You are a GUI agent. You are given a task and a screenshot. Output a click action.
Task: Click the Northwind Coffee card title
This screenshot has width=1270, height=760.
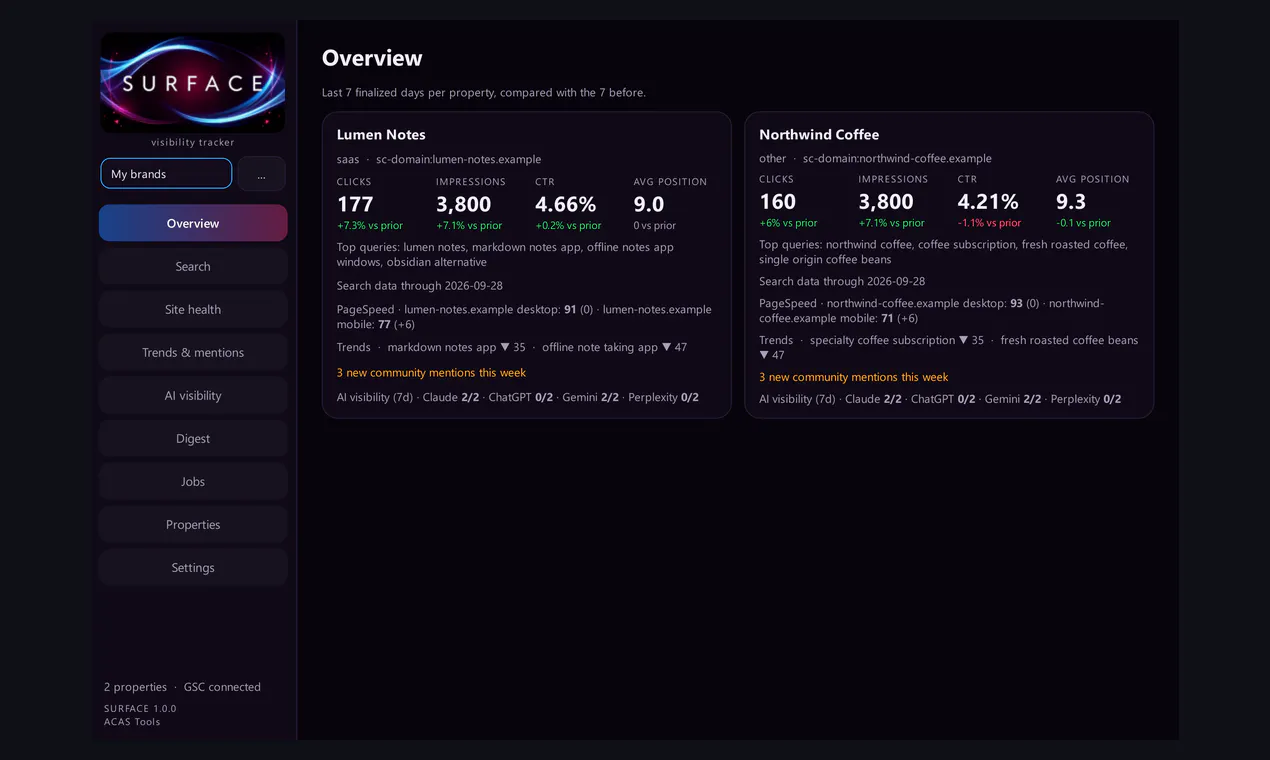click(819, 135)
